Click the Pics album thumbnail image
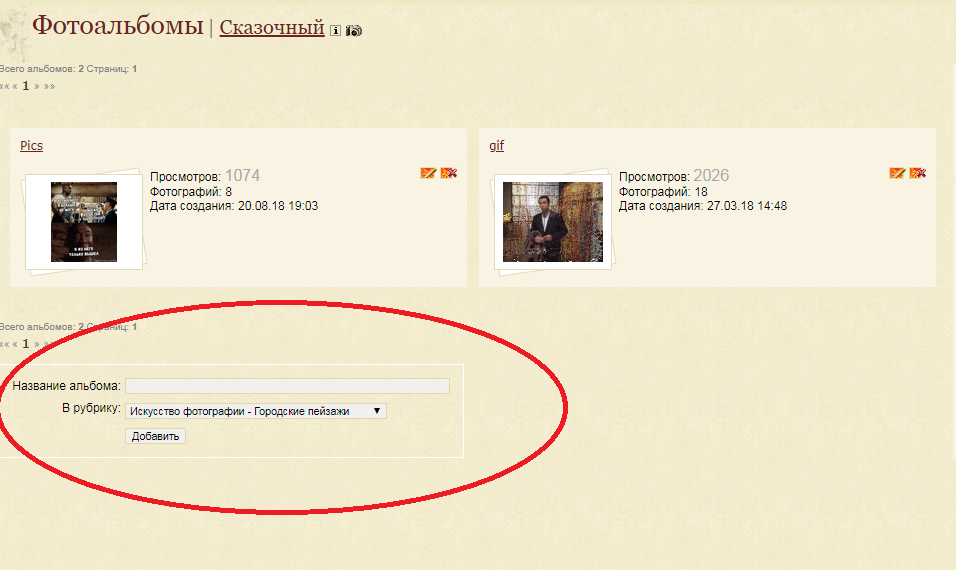Viewport: 956px width, 570px height. coord(84,222)
